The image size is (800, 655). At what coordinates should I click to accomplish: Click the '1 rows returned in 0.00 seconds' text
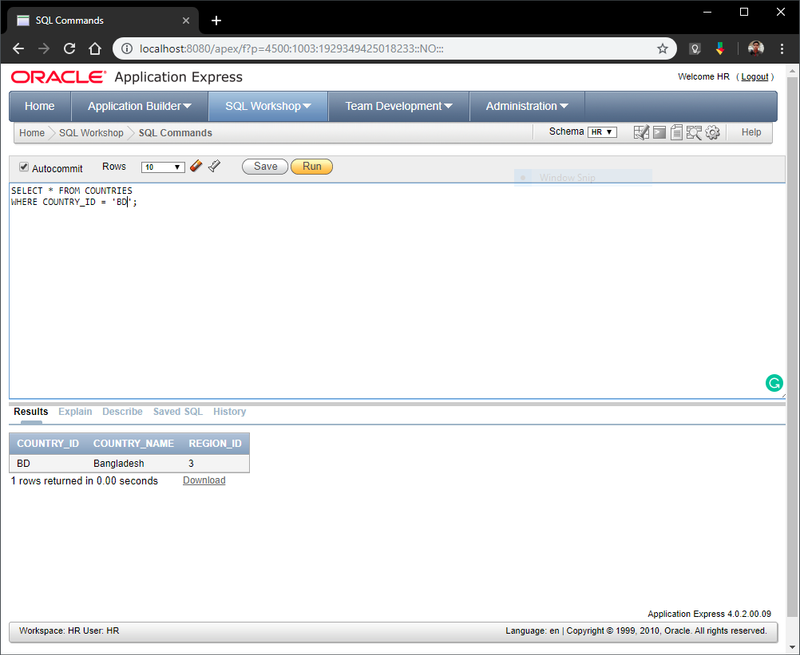click(x=85, y=481)
